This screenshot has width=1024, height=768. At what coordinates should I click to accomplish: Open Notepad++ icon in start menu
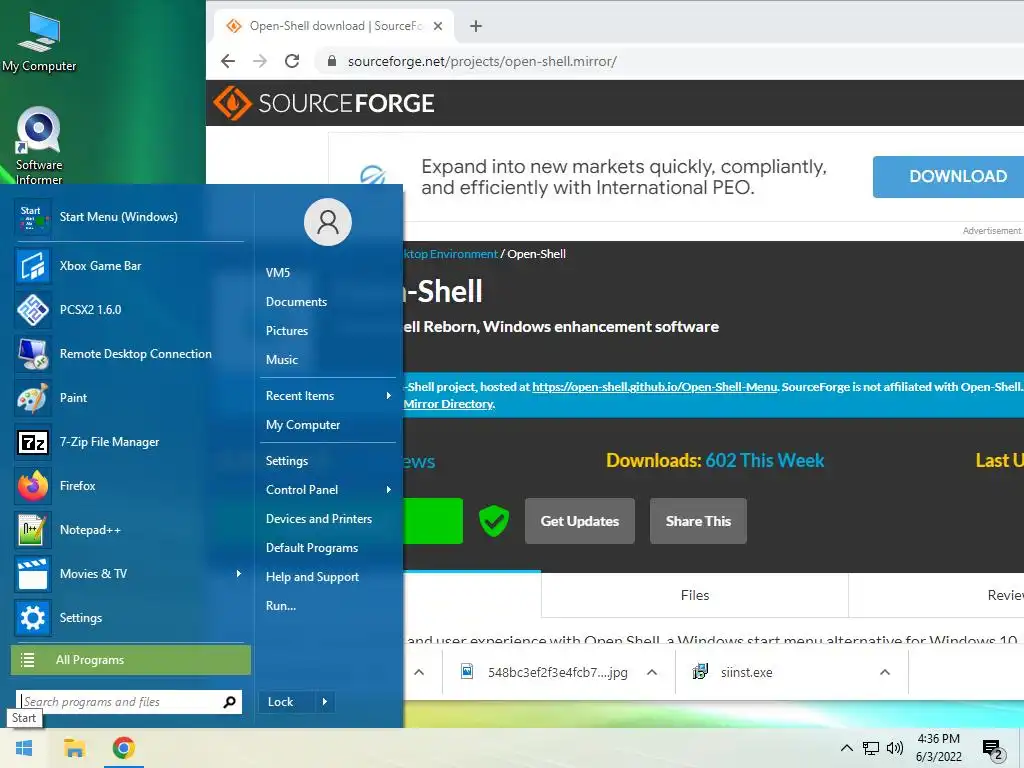point(33,530)
